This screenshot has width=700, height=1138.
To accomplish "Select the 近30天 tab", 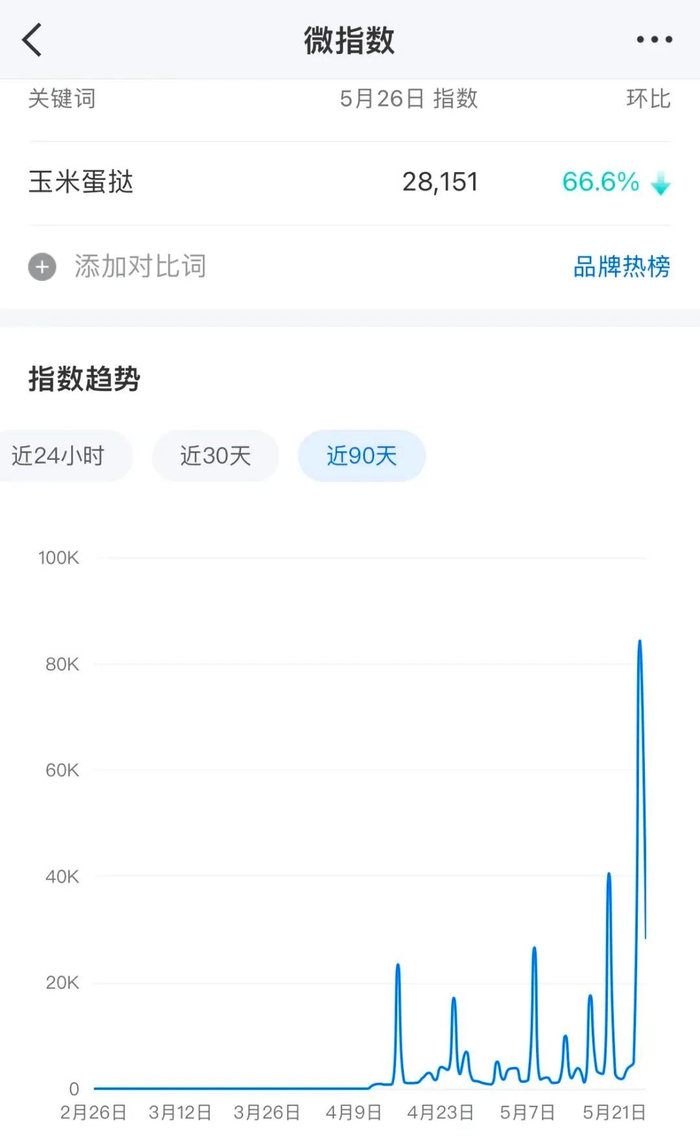I will point(216,456).
